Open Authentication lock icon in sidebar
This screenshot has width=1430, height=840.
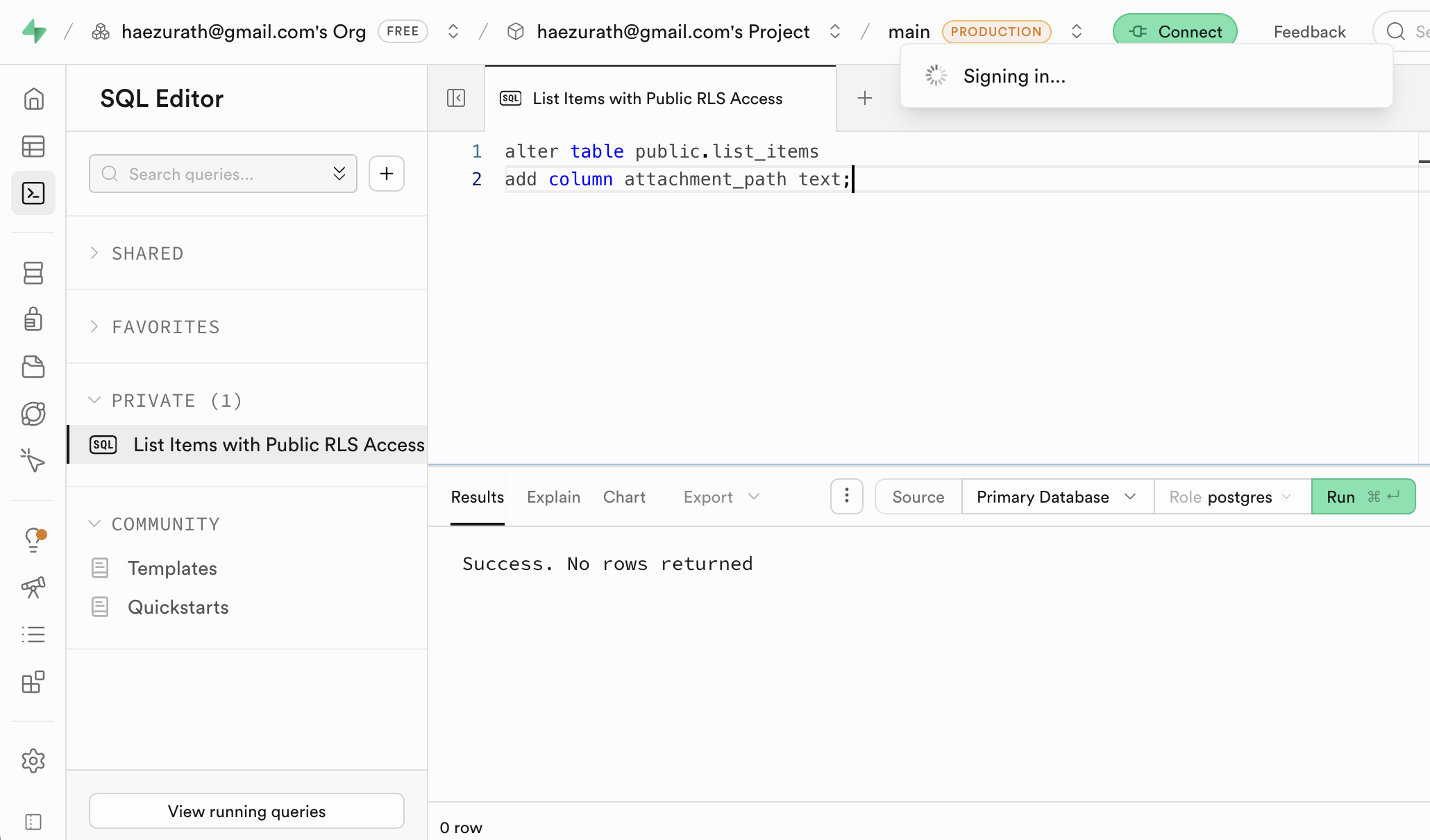click(33, 319)
